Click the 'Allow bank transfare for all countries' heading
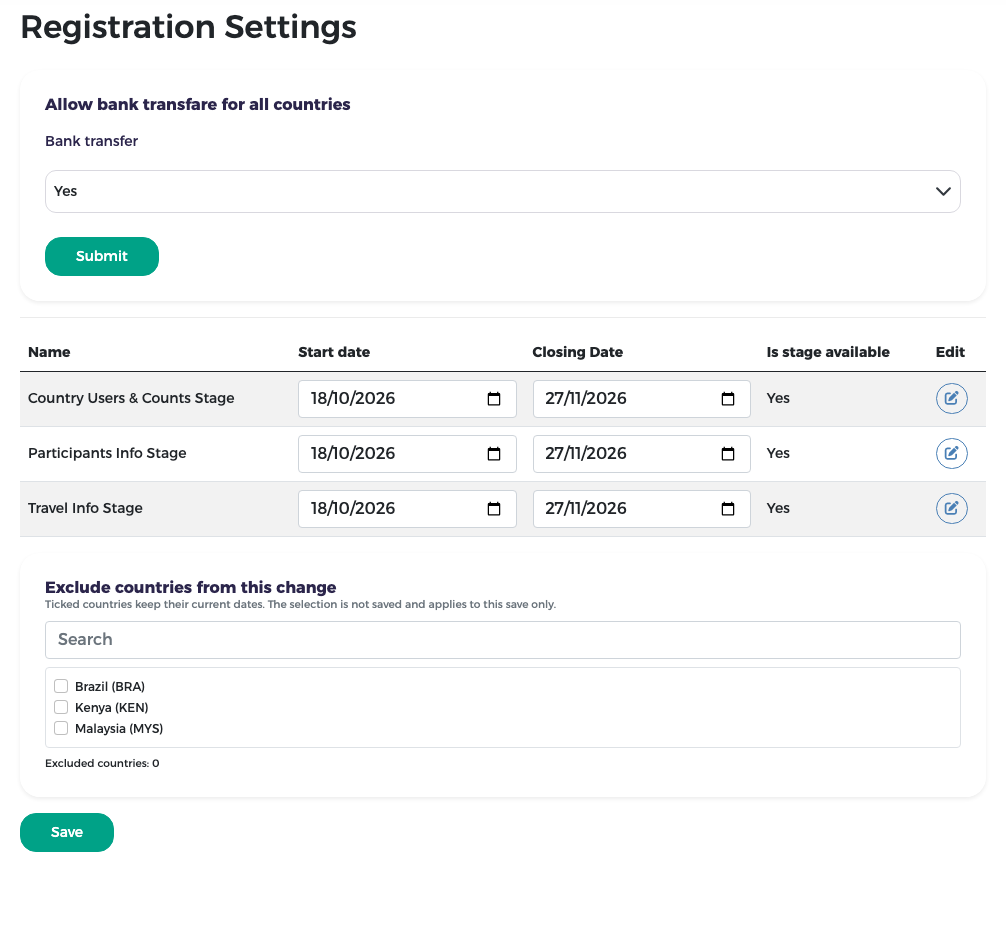Viewport: 1006px width, 933px height. (x=198, y=105)
